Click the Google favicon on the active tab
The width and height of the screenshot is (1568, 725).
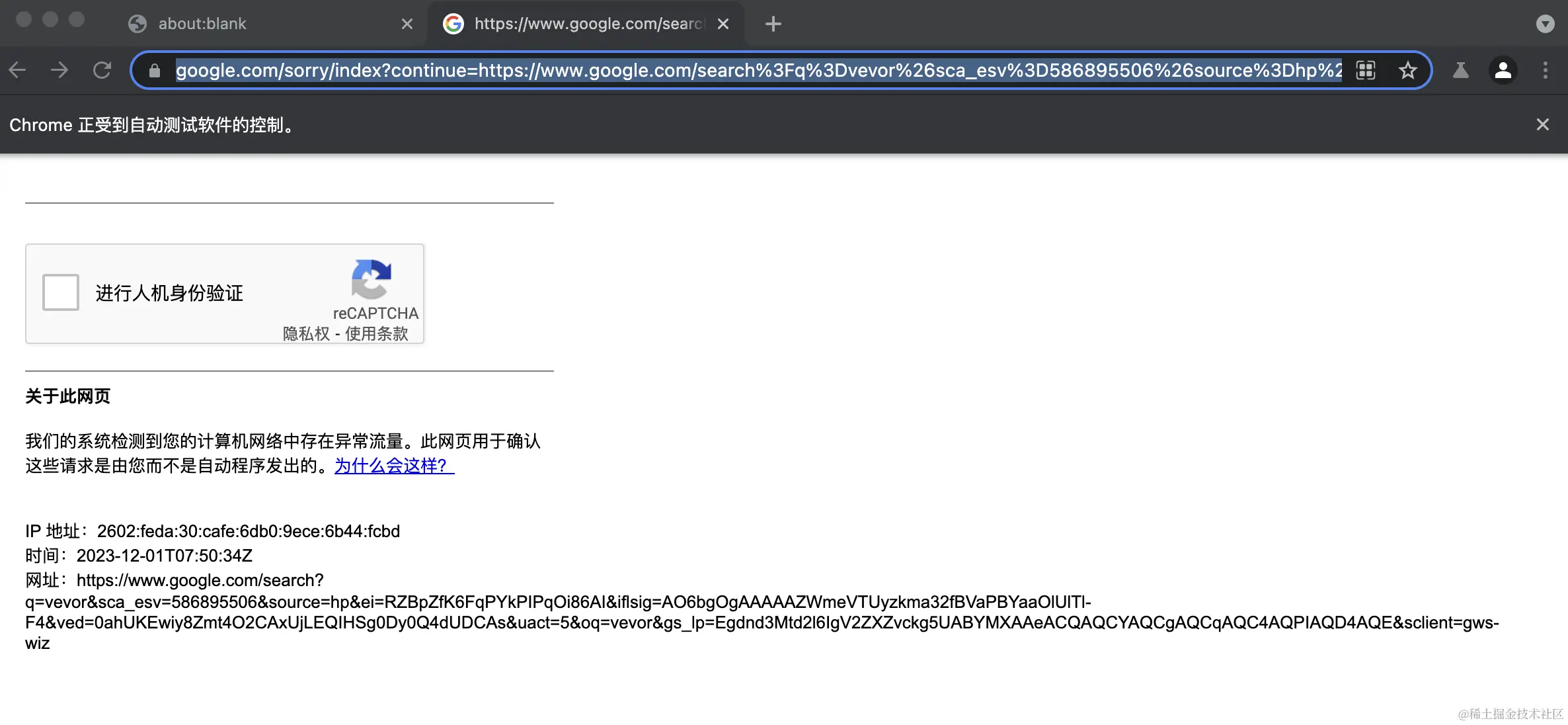453,24
